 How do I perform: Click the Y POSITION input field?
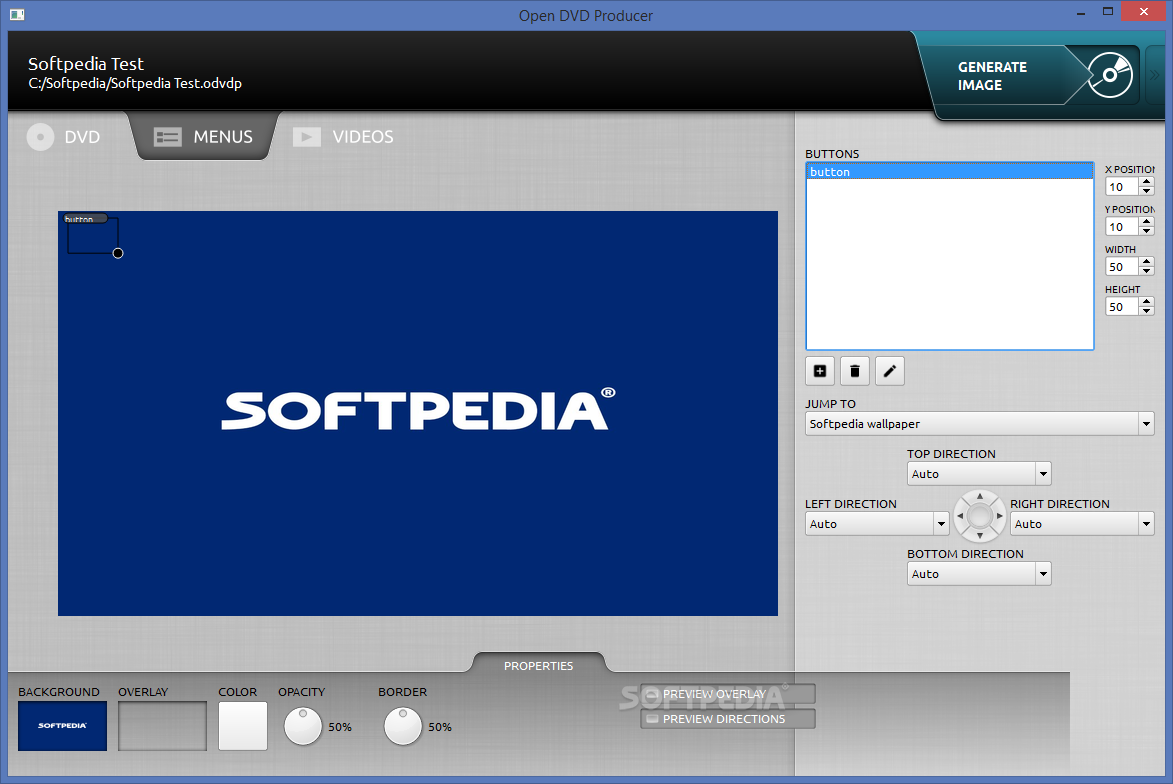[x=1122, y=227]
